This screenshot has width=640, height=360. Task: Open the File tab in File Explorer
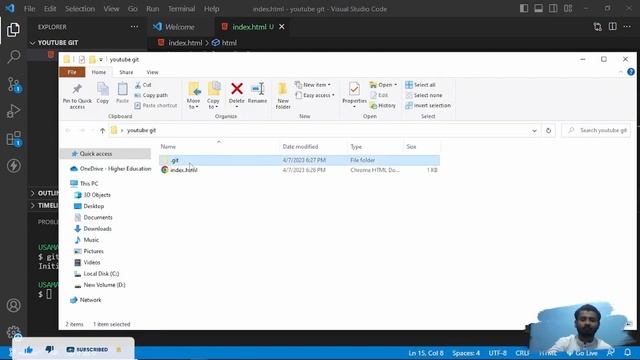pos(72,72)
